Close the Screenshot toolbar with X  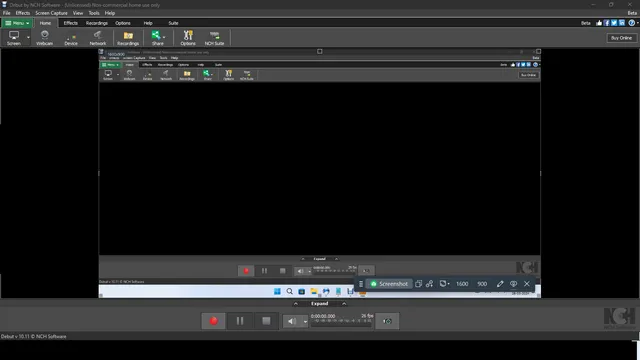[x=527, y=284]
